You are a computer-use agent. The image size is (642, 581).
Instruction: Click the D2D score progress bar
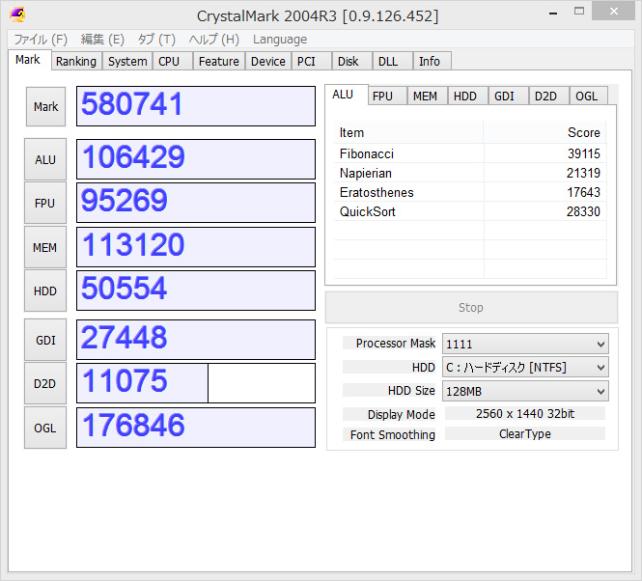[196, 383]
